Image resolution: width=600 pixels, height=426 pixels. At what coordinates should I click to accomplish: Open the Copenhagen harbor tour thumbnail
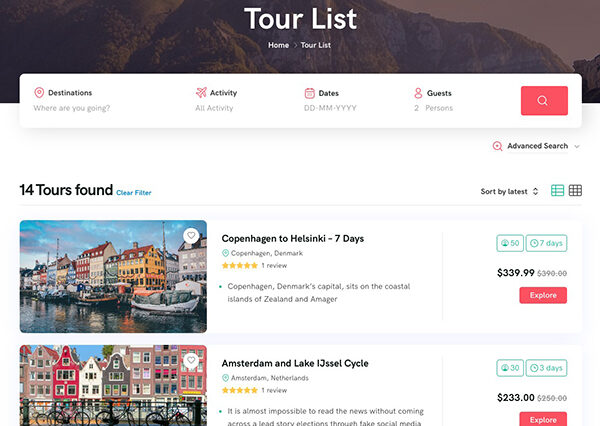point(112,276)
